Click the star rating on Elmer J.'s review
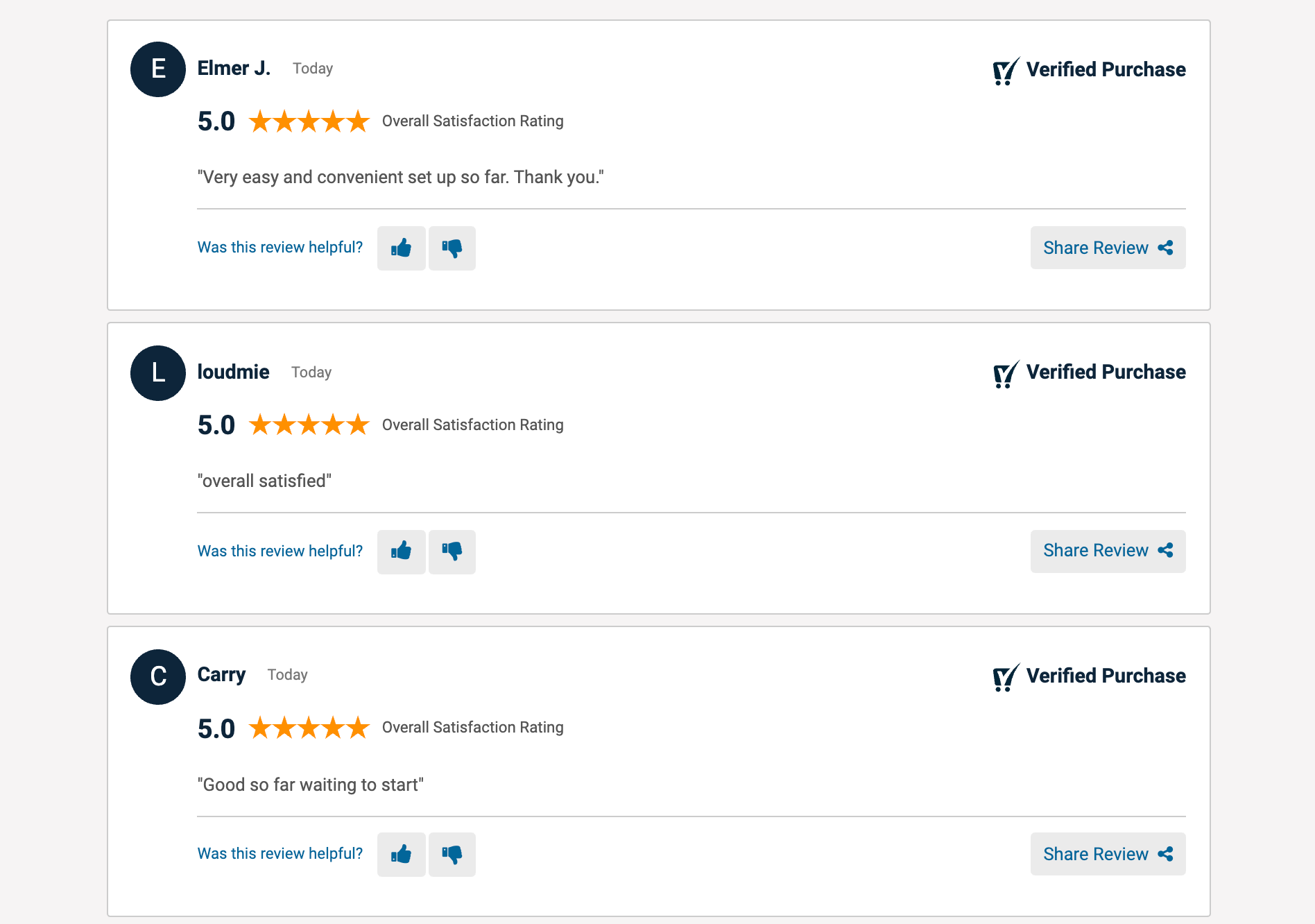The image size is (1315, 924). [x=309, y=121]
